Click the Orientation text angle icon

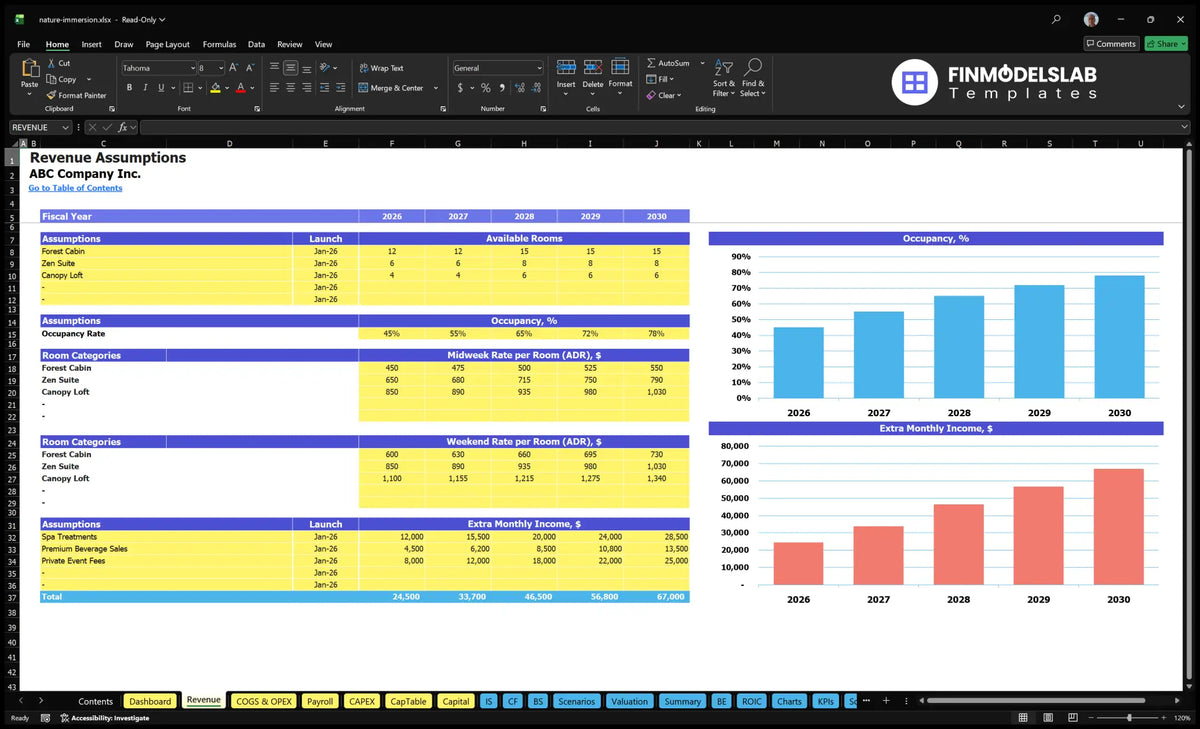325,68
